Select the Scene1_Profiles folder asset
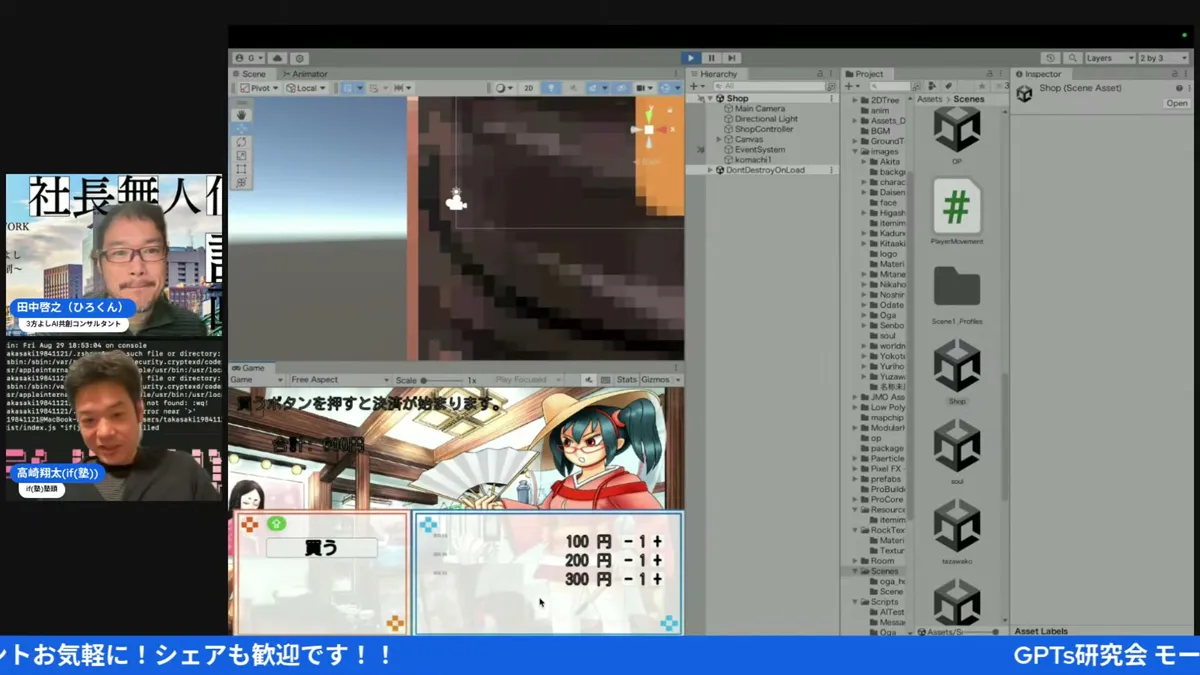 (957, 288)
